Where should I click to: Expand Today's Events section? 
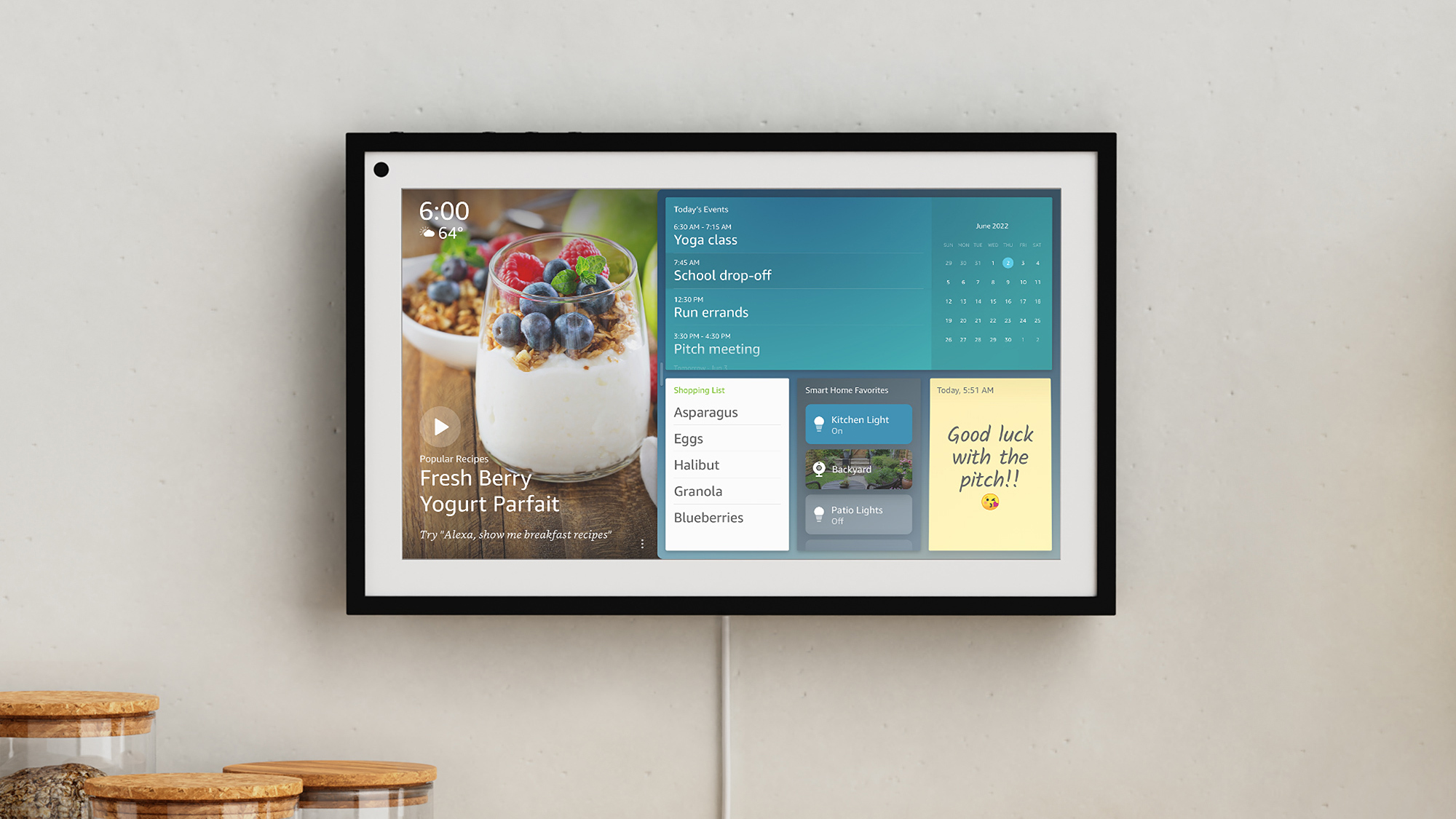tap(700, 208)
